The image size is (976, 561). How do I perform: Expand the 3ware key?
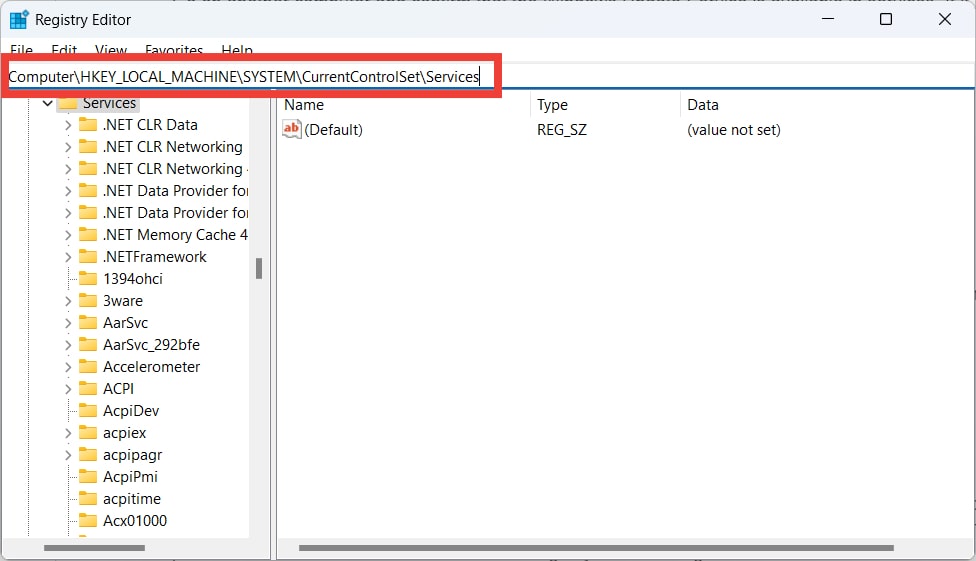click(x=68, y=301)
